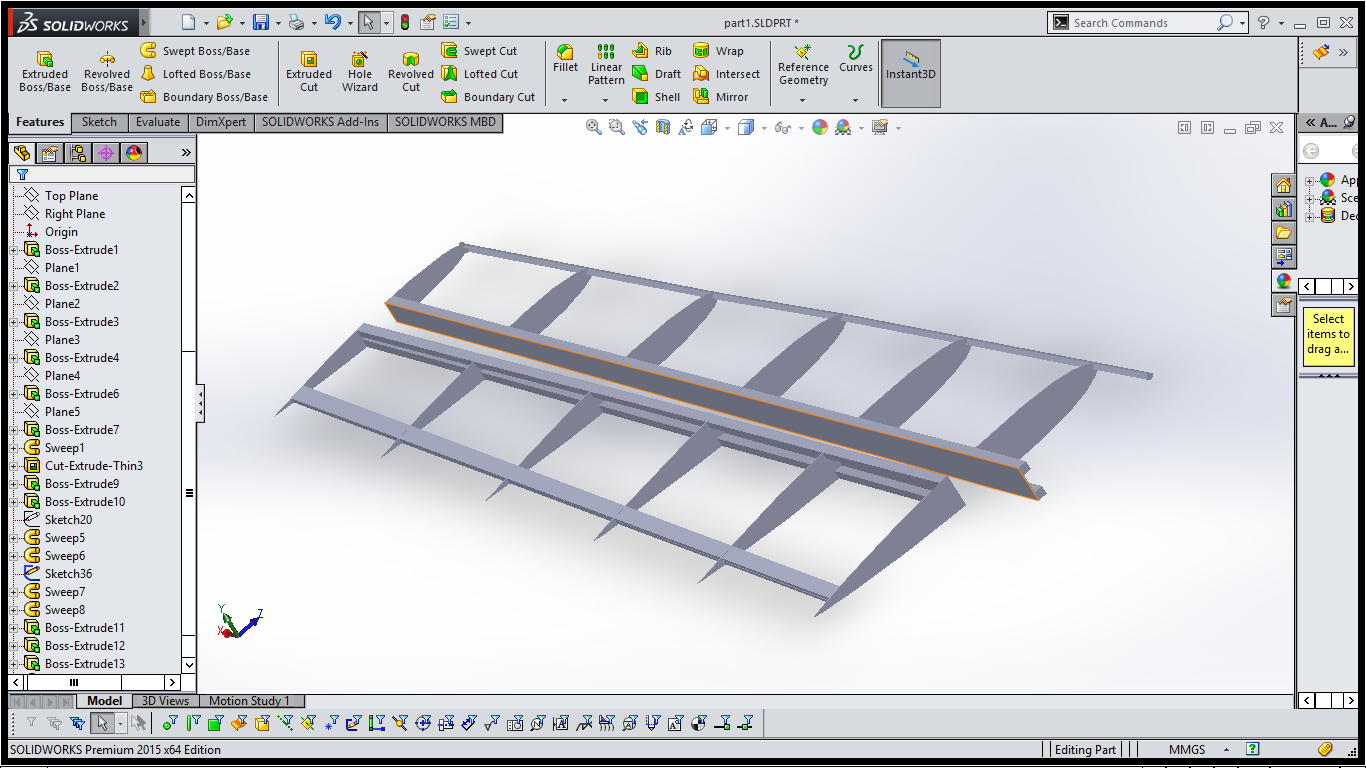Image resolution: width=1366 pixels, height=768 pixels.
Task: Open the DisplayManager tab icon
Action: click(134, 153)
